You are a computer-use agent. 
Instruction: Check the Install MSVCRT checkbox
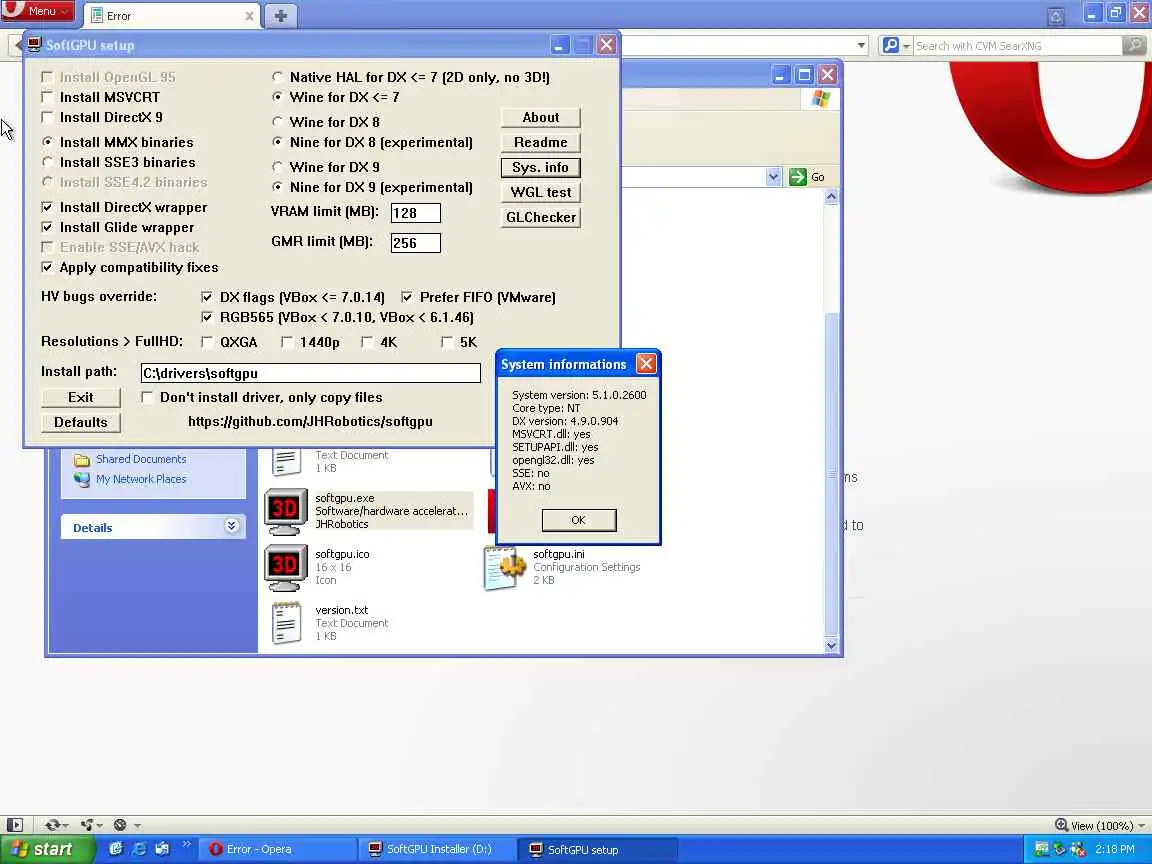(48, 97)
